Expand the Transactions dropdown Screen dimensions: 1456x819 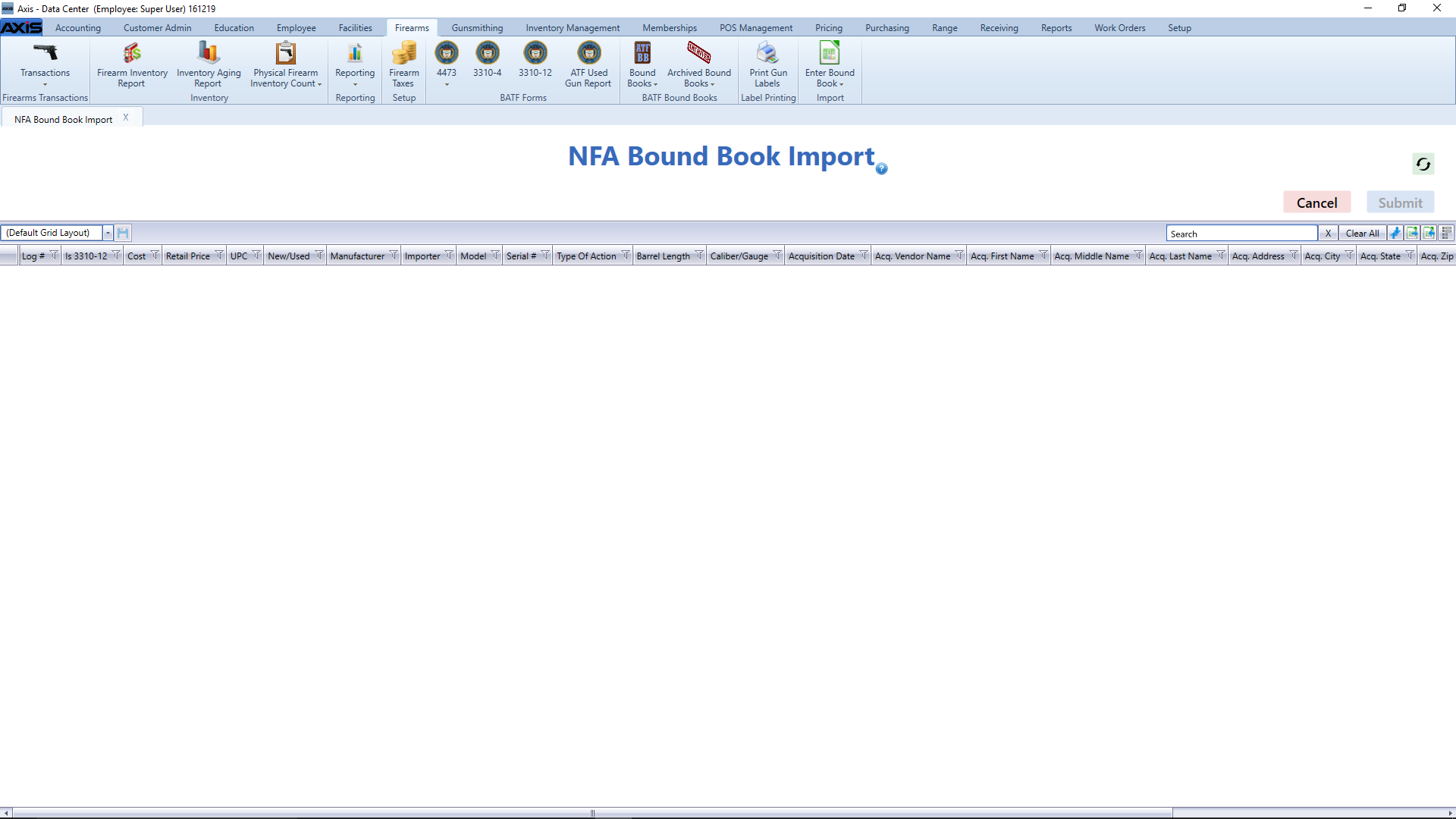45,84
